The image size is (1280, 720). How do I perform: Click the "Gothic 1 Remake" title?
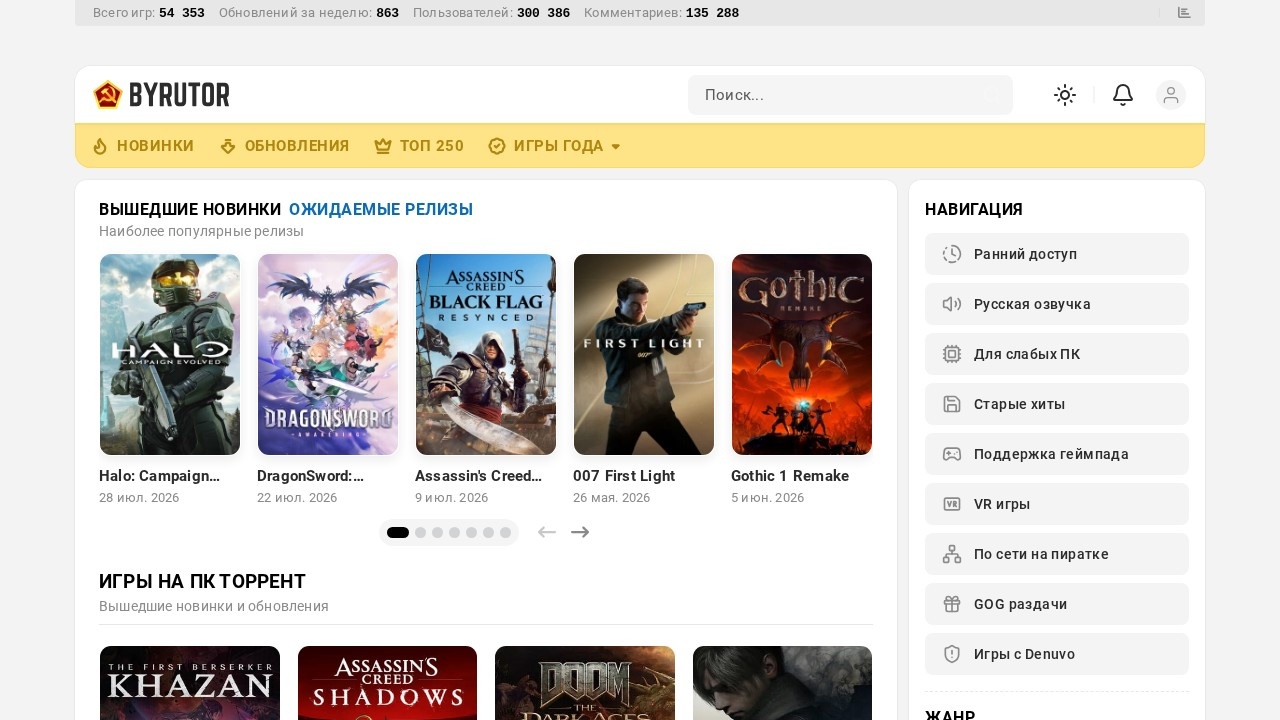click(x=790, y=476)
